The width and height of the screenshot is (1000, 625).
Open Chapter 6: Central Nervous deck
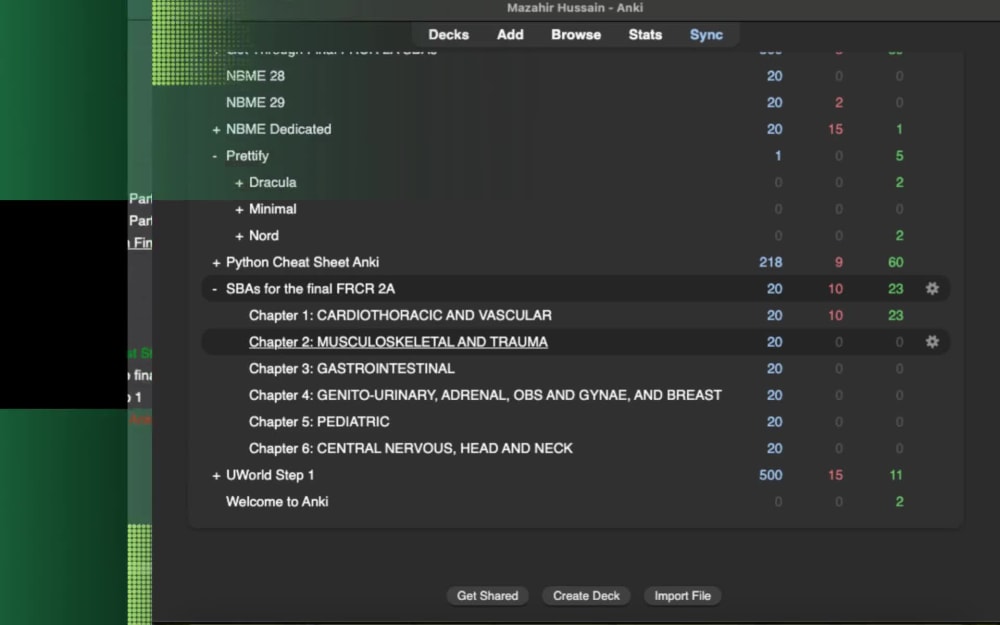(411, 448)
